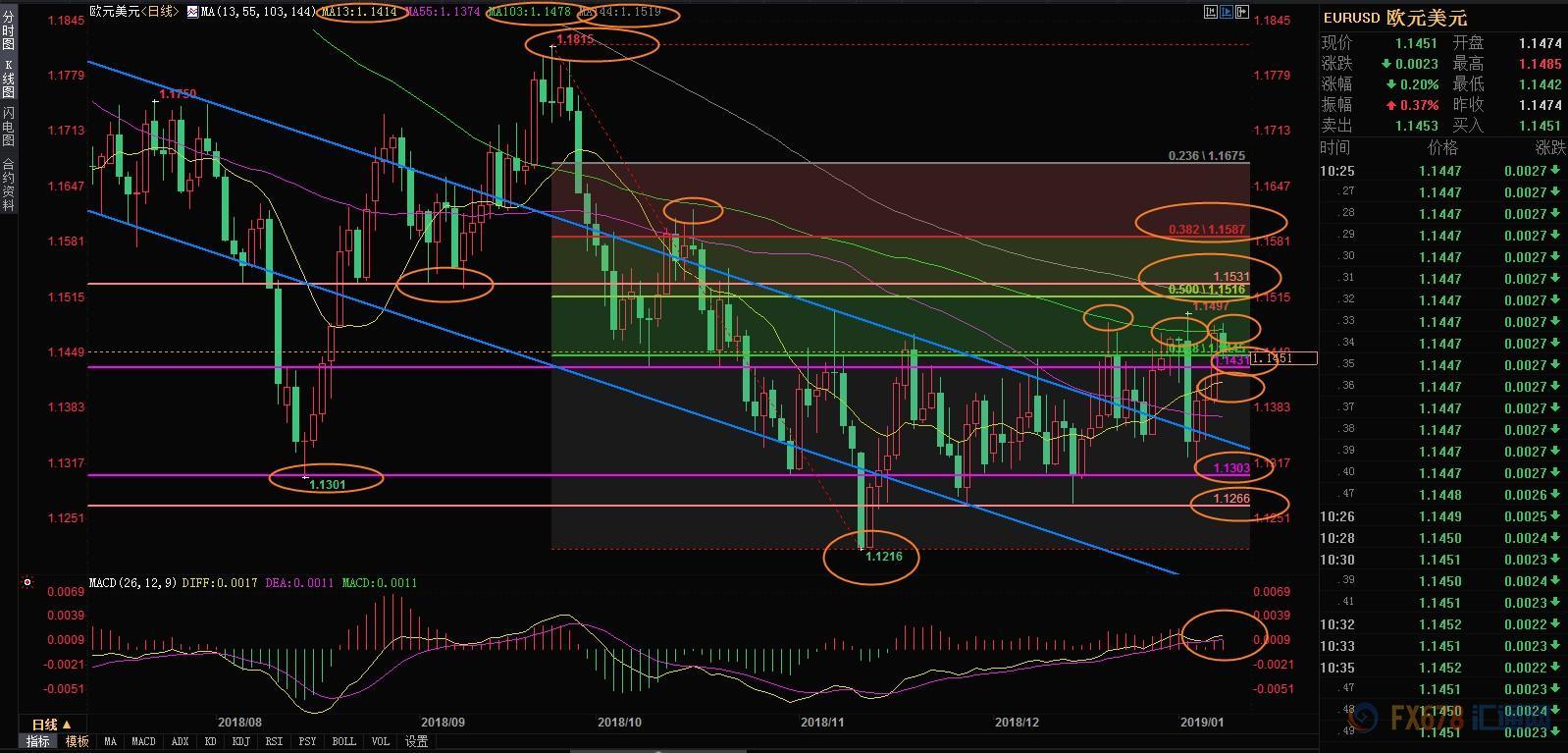Click the 振幅 value 0.37%
Screen dimensions: 1568x753
click(1420, 105)
